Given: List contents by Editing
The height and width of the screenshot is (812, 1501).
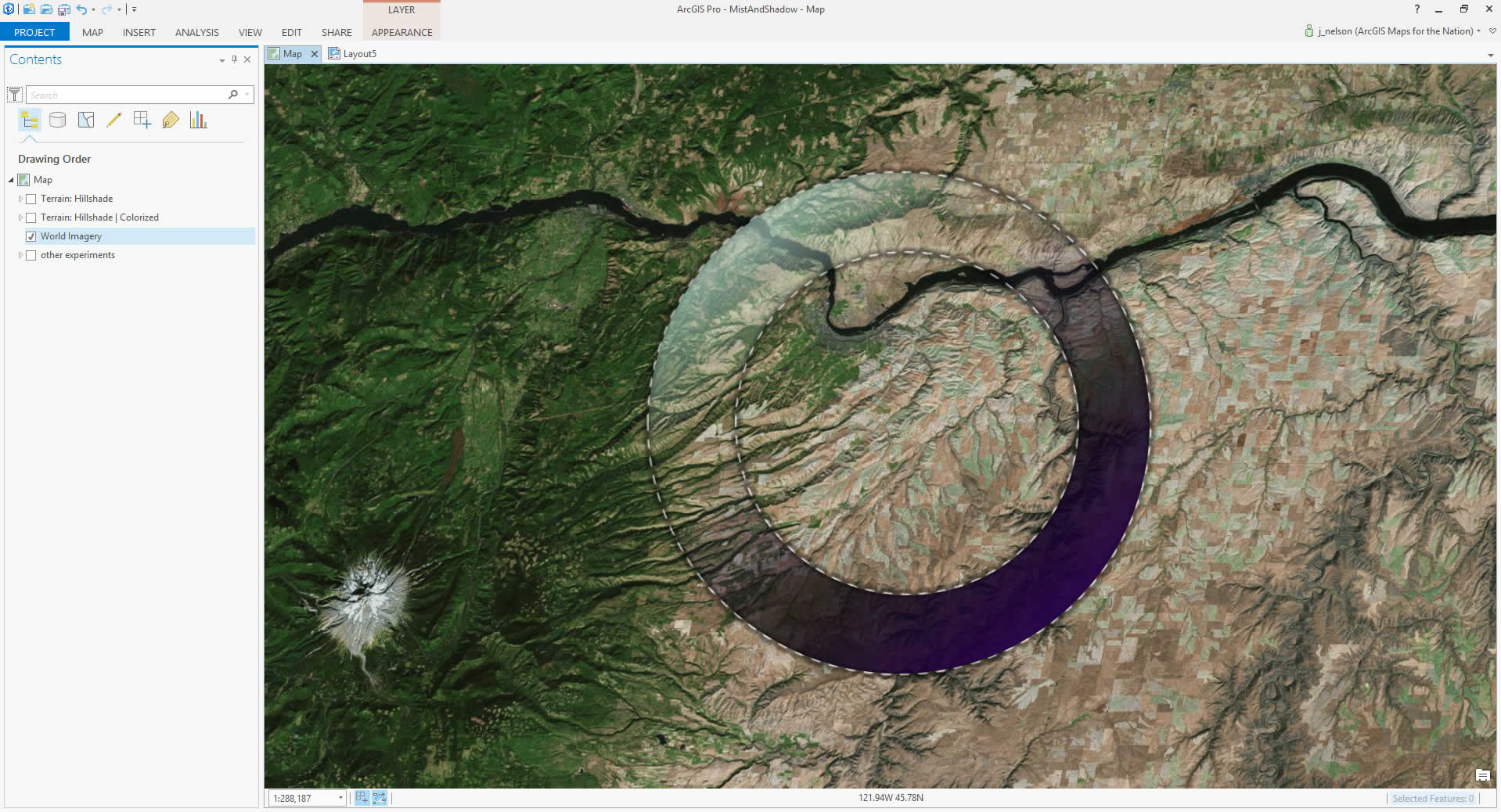Looking at the screenshot, I should pyautogui.click(x=114, y=120).
